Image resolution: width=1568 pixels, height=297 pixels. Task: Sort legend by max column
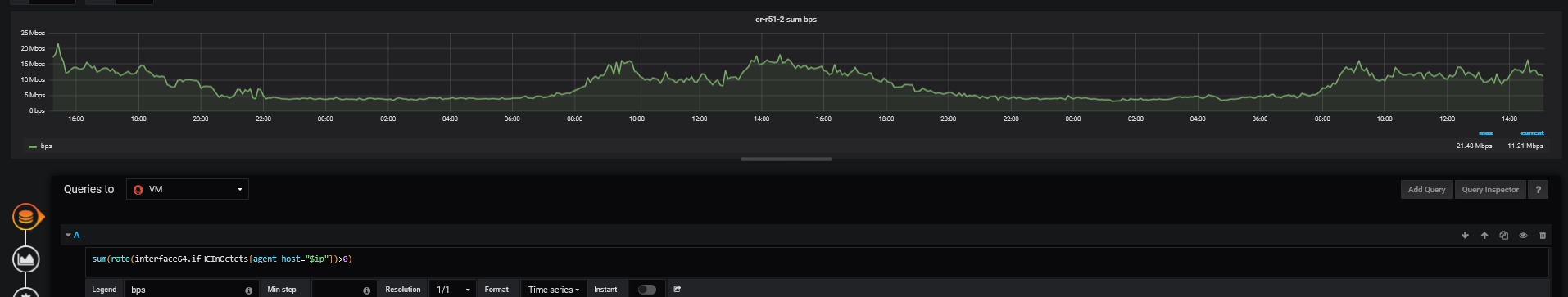pos(1485,133)
